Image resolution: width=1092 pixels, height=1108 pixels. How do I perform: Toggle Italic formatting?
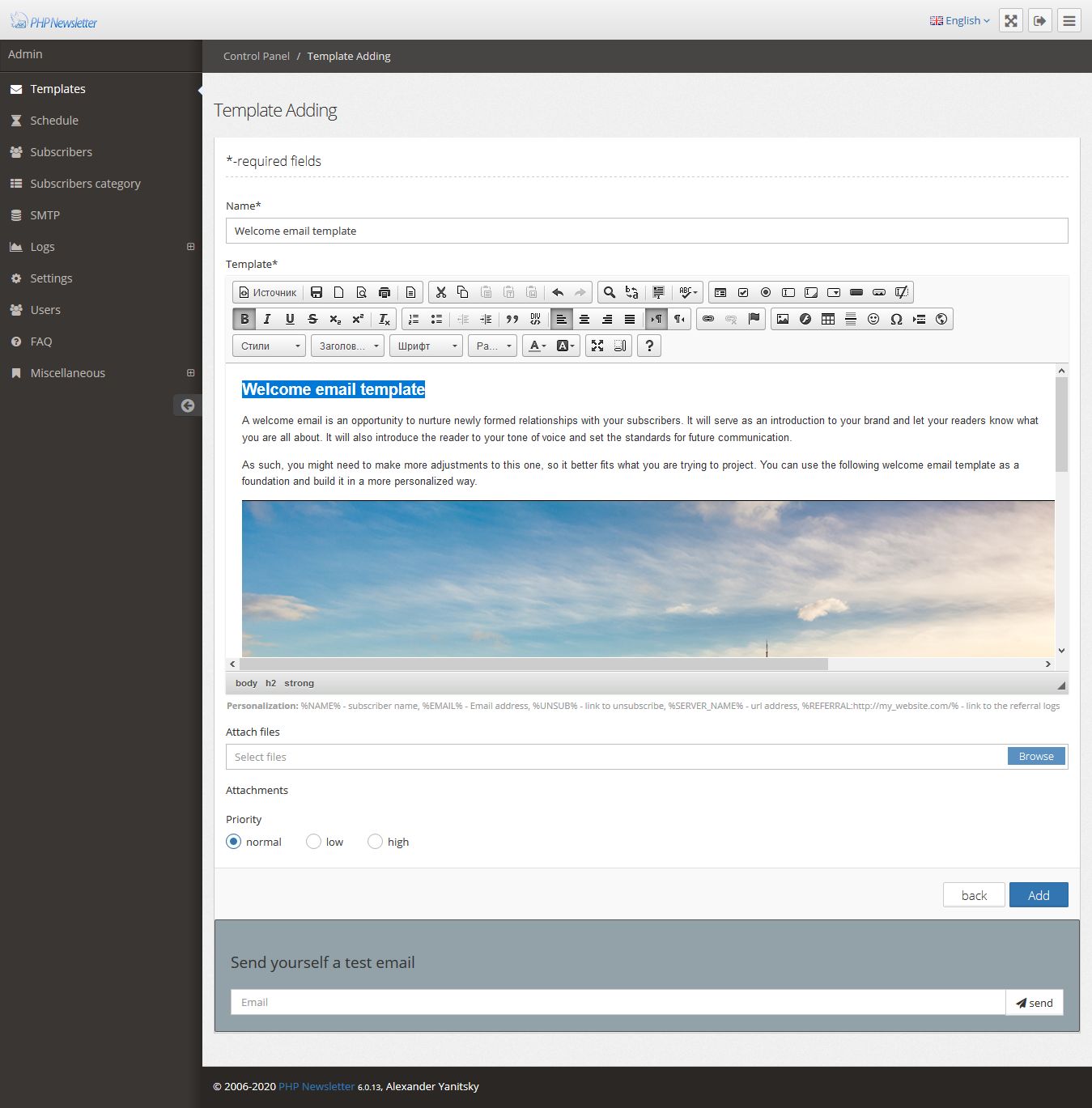pyautogui.click(x=267, y=319)
